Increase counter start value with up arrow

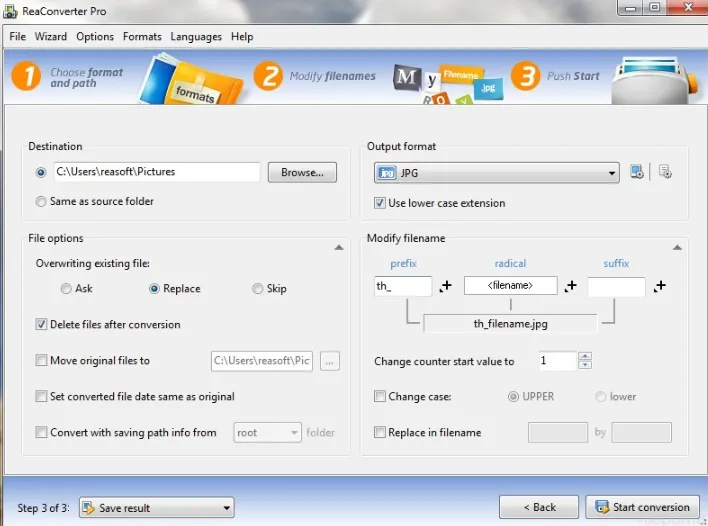coord(585,356)
